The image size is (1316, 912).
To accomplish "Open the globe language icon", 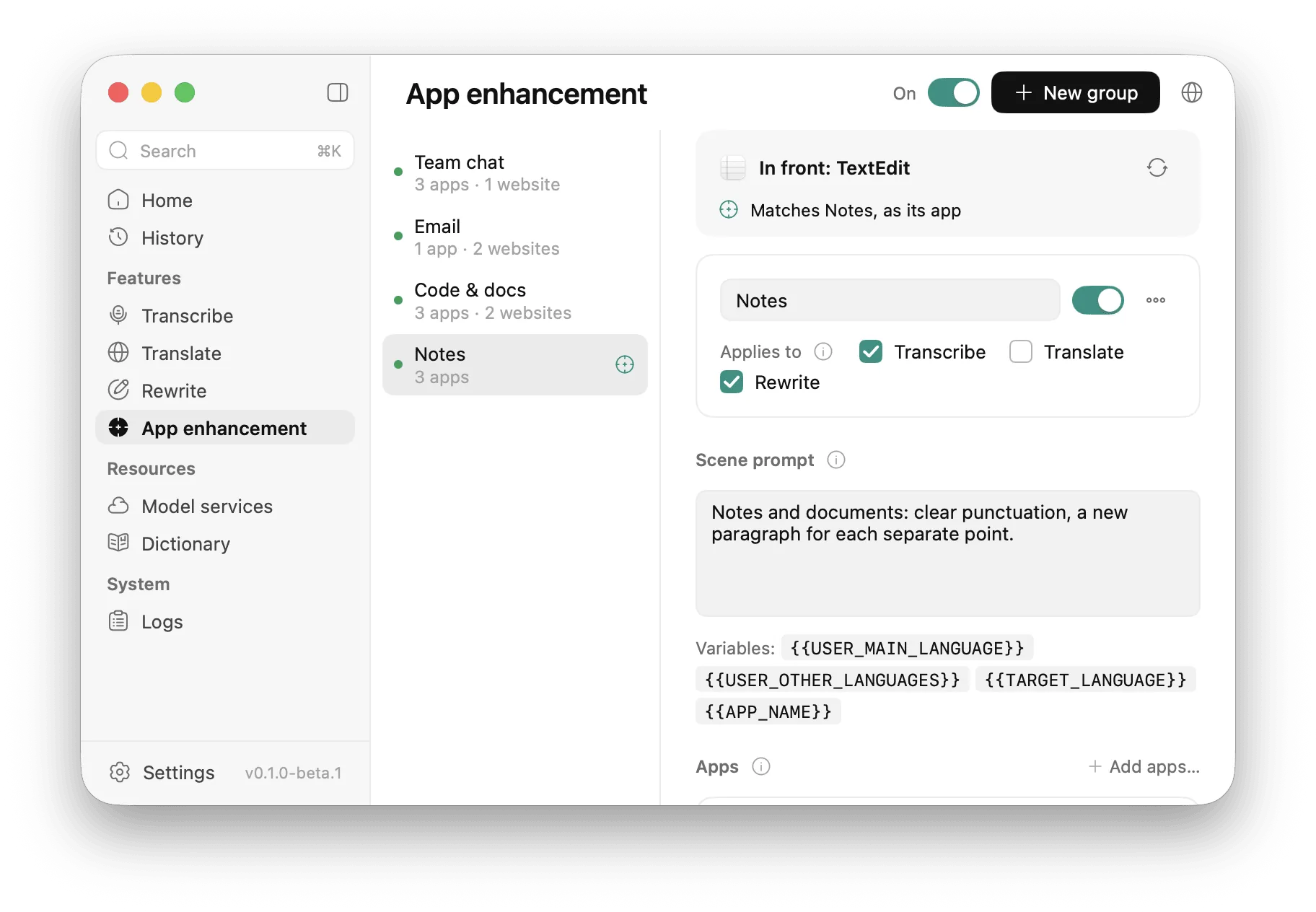I will 1191,92.
